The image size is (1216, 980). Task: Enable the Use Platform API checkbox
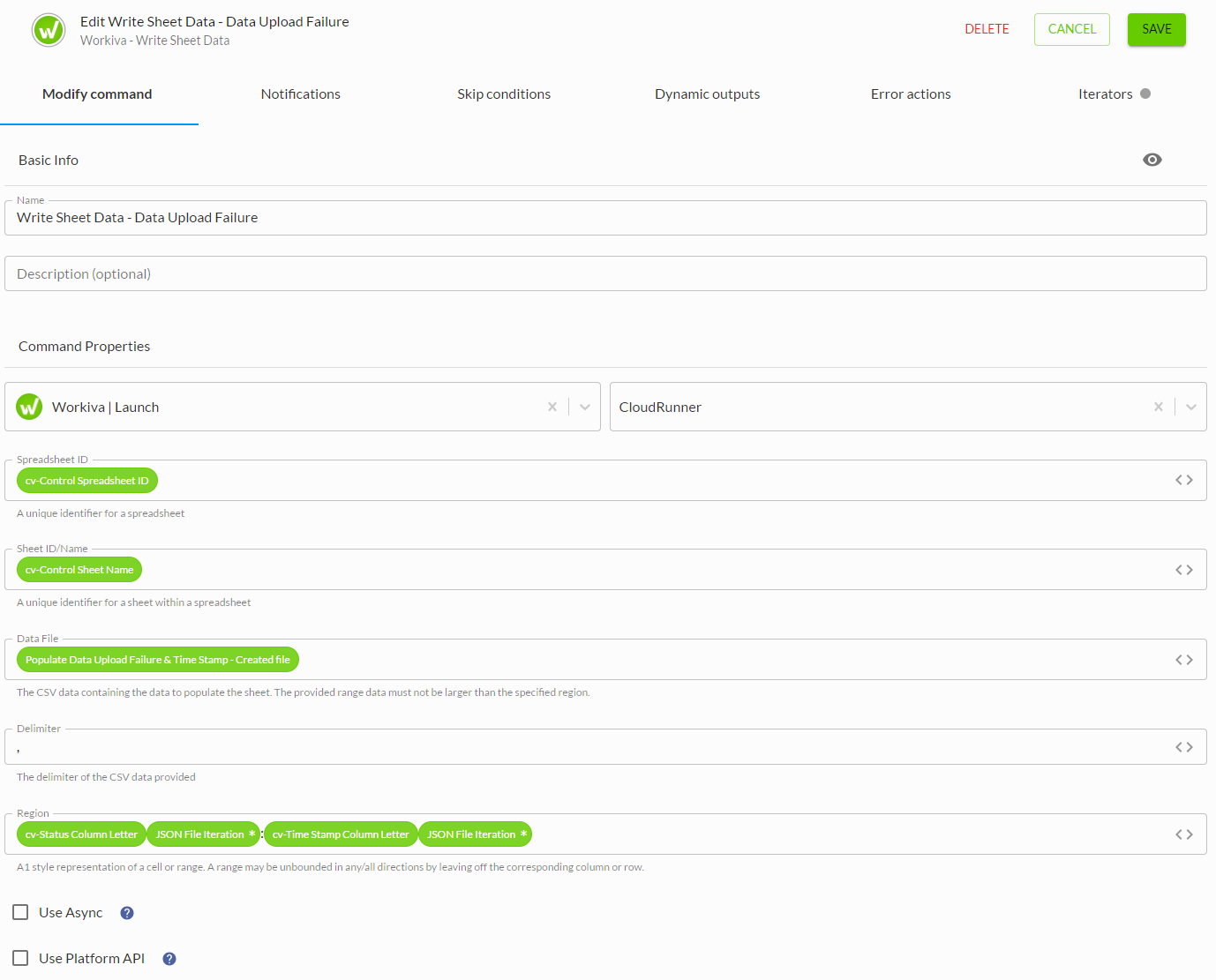tap(20, 958)
